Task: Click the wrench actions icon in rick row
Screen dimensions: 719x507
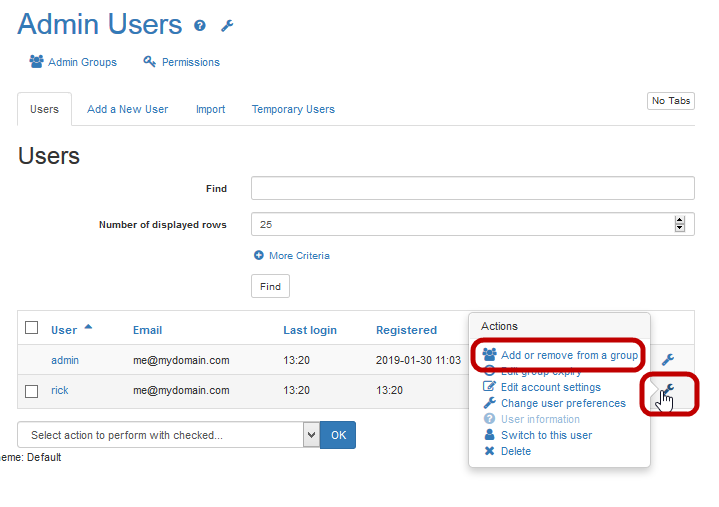Action: coord(669,390)
